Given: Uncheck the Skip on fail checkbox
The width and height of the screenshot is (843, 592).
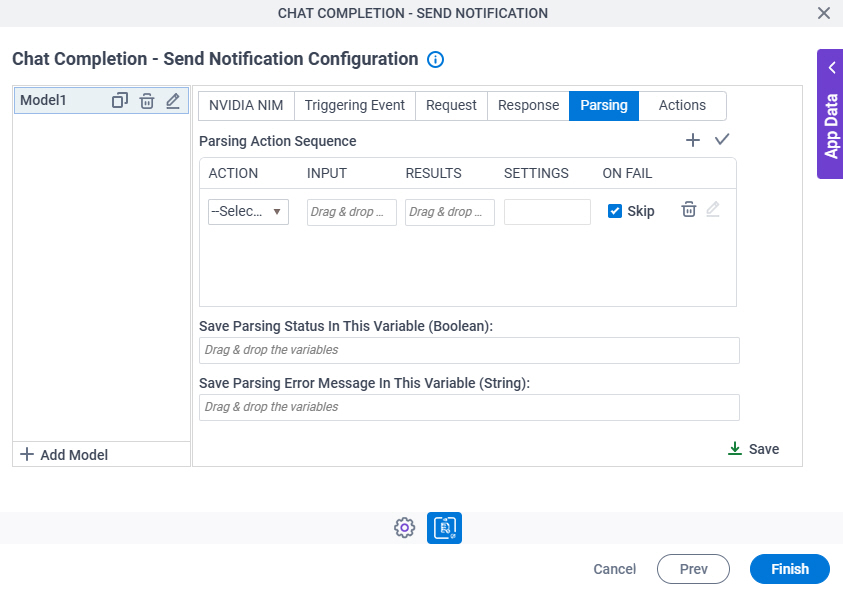Looking at the screenshot, I should click(615, 211).
